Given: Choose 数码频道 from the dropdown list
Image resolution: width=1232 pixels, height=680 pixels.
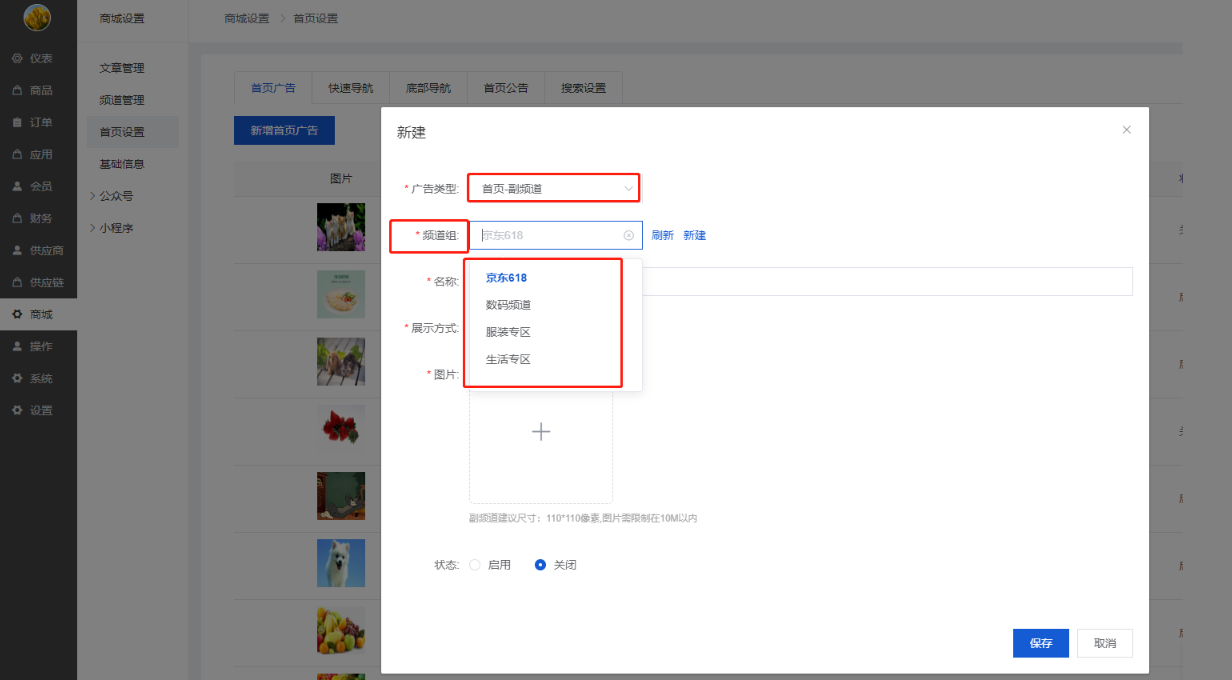Looking at the screenshot, I should tap(508, 305).
